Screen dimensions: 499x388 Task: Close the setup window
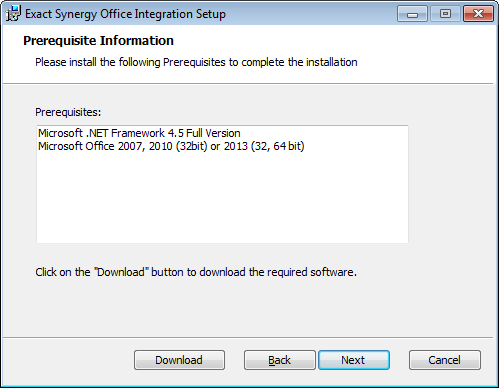click(x=478, y=14)
